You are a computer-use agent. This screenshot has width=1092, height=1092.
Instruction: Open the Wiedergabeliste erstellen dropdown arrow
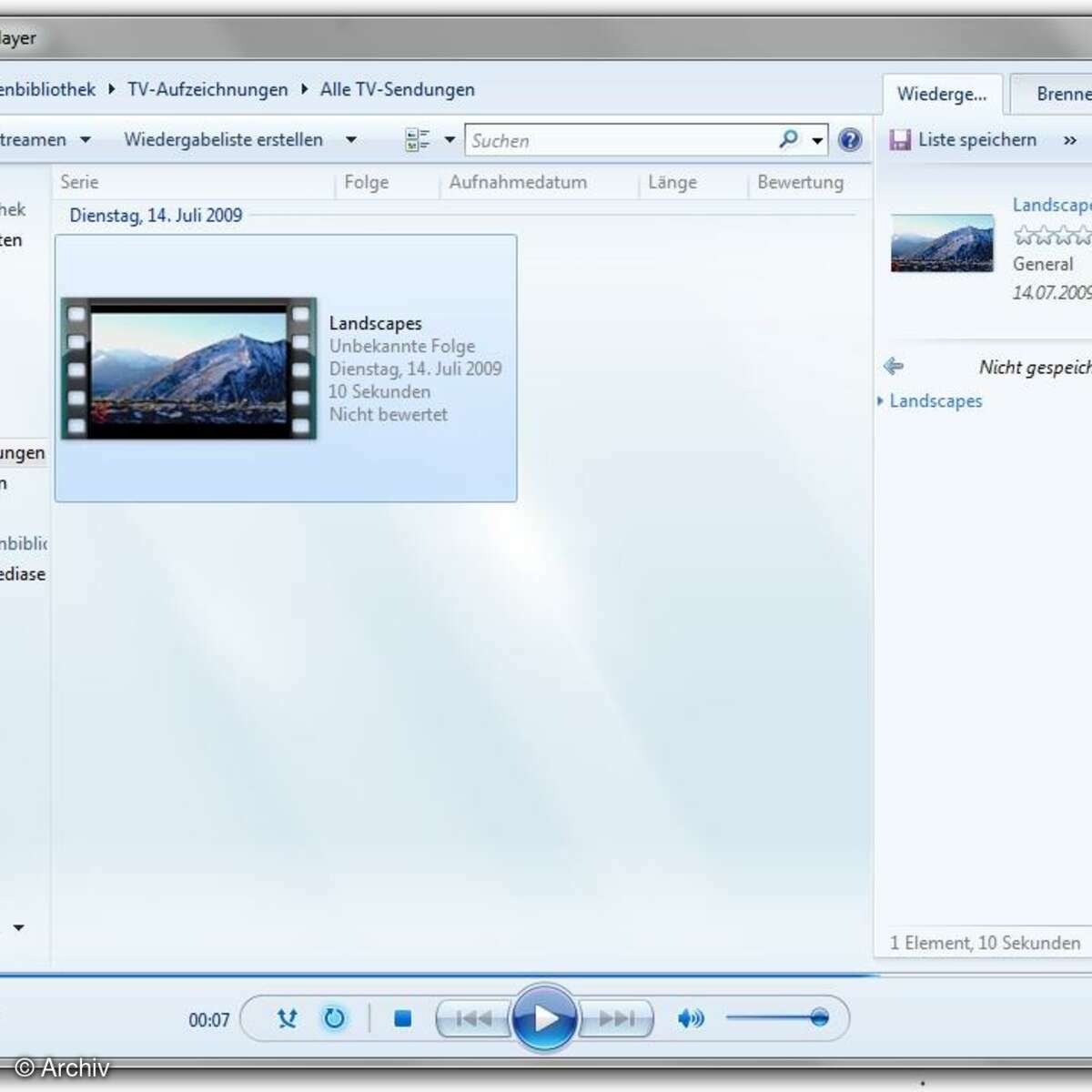pyautogui.click(x=351, y=139)
